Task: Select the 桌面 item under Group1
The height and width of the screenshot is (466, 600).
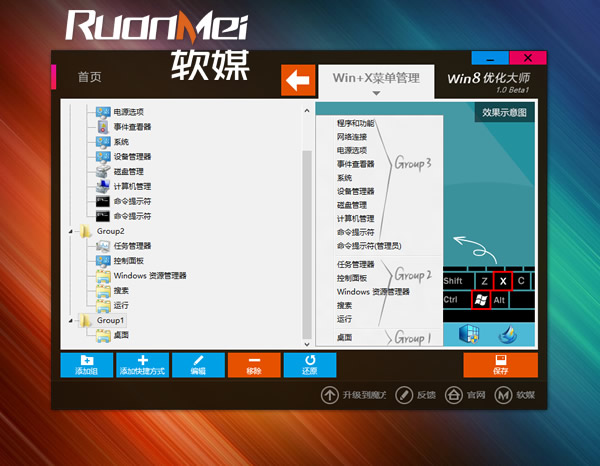Action: pos(120,335)
